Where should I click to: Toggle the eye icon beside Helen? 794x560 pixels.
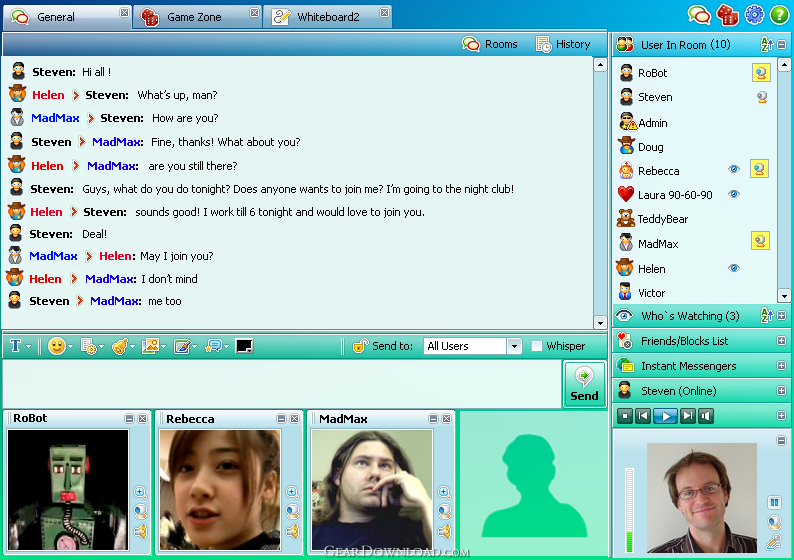pyautogui.click(x=734, y=268)
